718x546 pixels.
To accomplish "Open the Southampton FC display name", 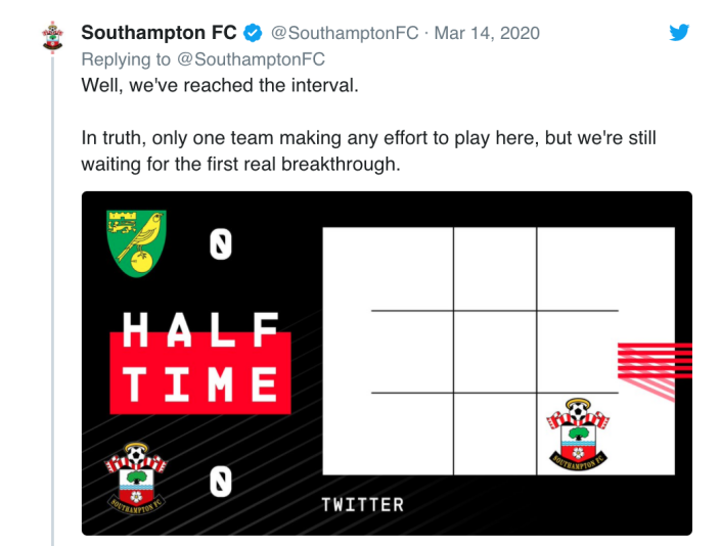I will [x=159, y=33].
